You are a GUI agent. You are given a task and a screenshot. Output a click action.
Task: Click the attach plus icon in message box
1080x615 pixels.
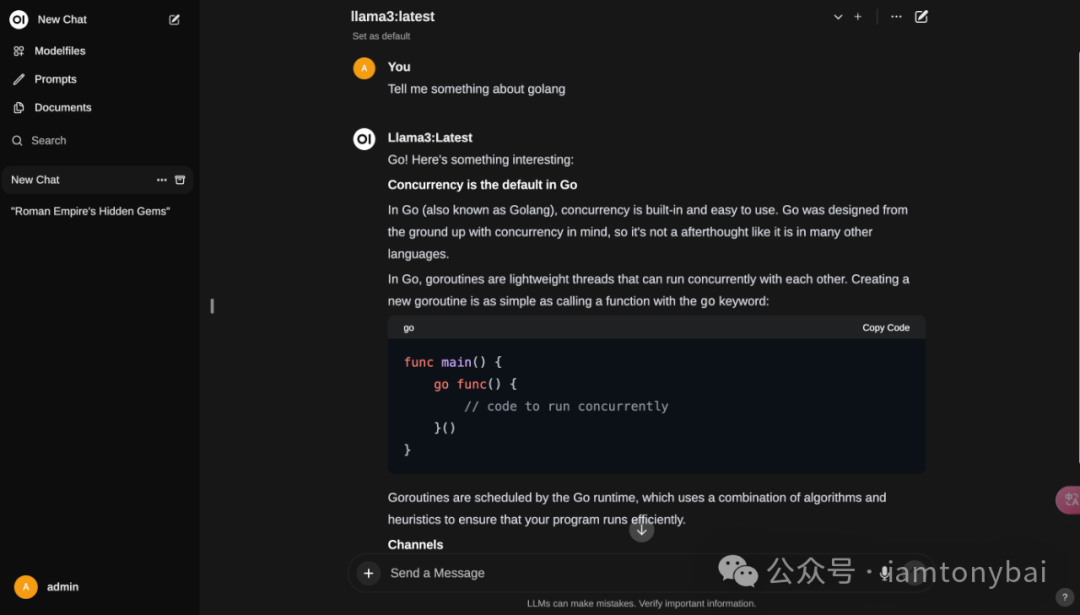click(369, 573)
